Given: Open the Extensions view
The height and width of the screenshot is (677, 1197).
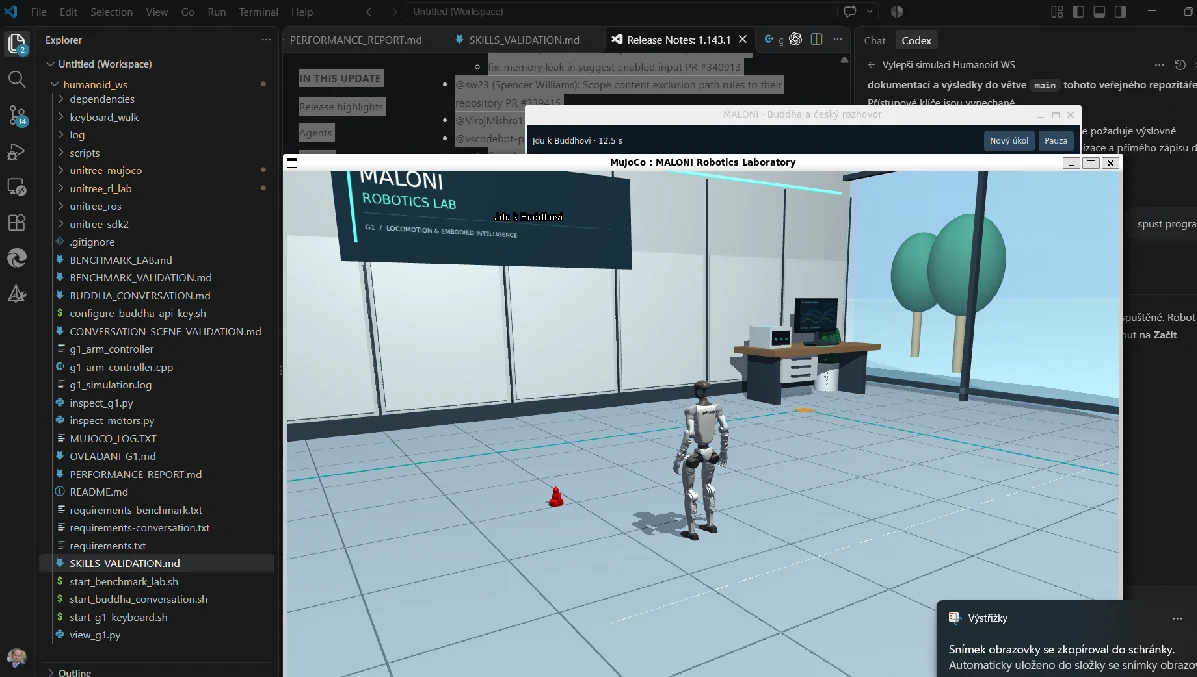Looking at the screenshot, I should tap(16, 223).
